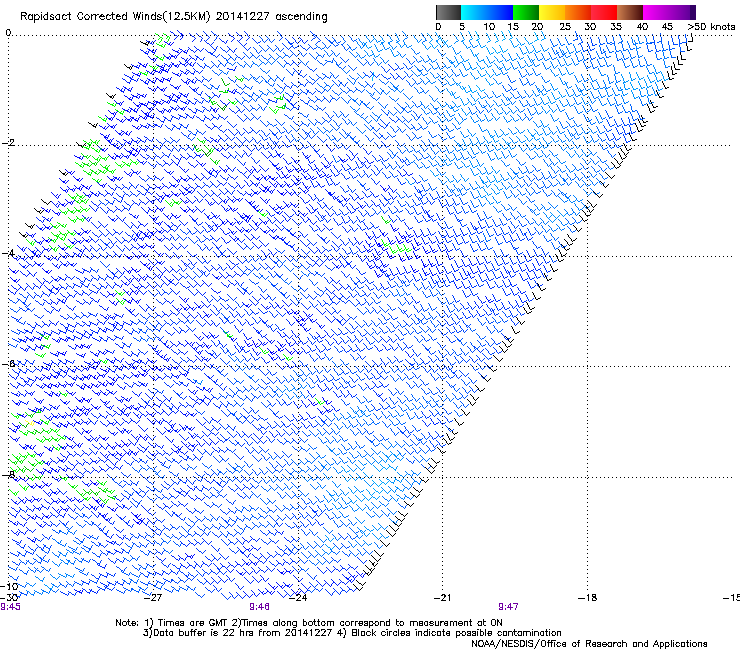
Task: Click the latitude label '-10'
Action: click(x=9, y=586)
